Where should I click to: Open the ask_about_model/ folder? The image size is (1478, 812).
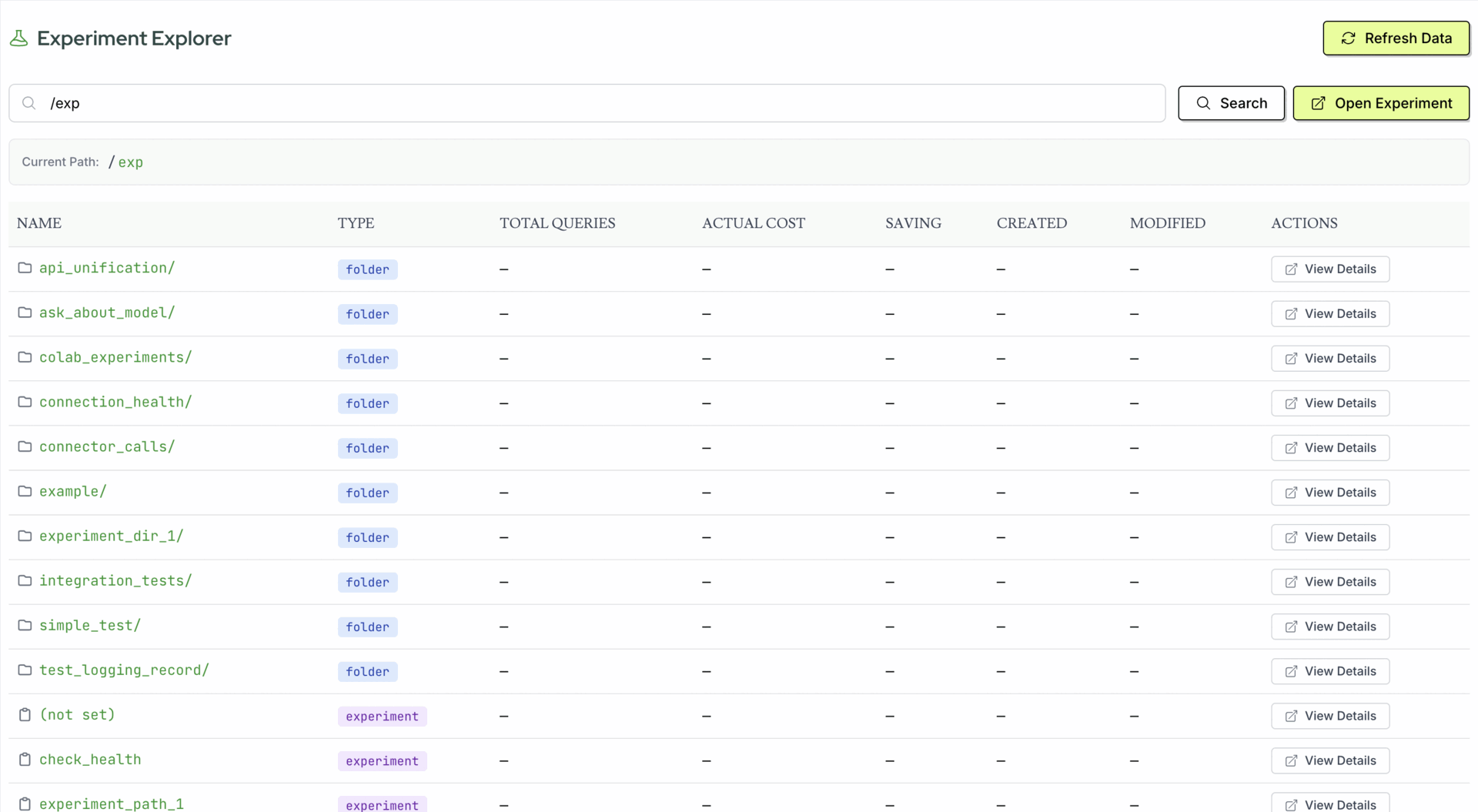click(107, 312)
